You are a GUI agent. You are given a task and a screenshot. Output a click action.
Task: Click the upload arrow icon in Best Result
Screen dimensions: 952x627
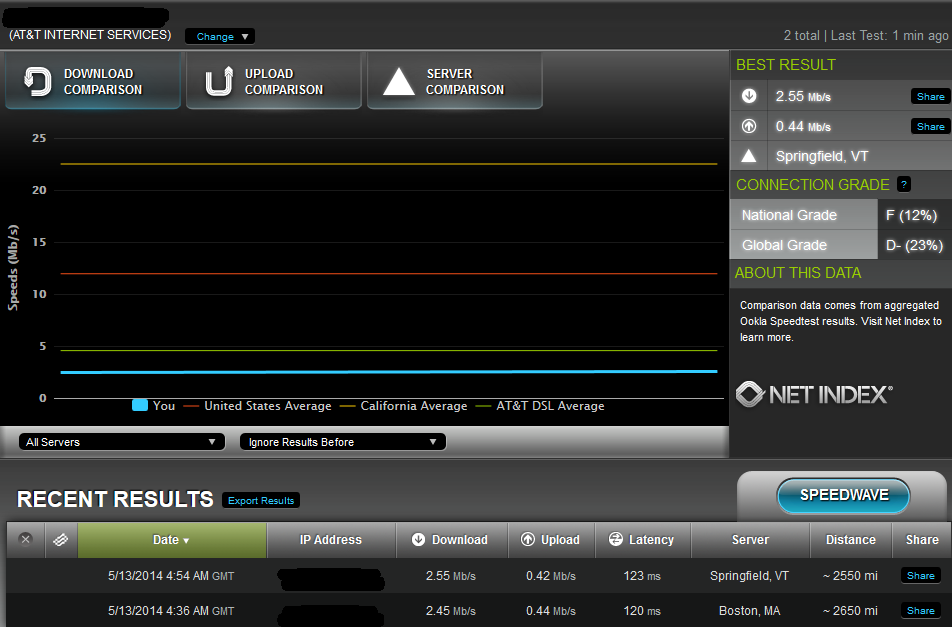(749, 126)
